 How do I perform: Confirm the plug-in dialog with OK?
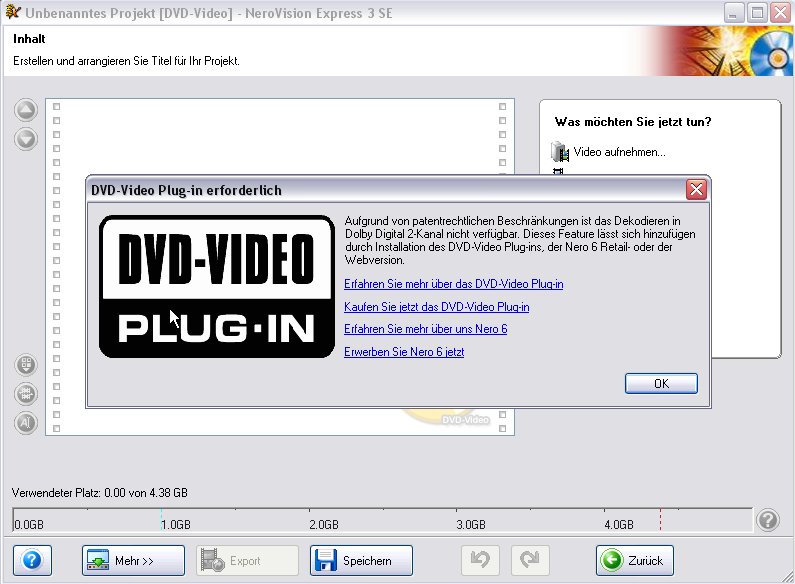click(661, 384)
